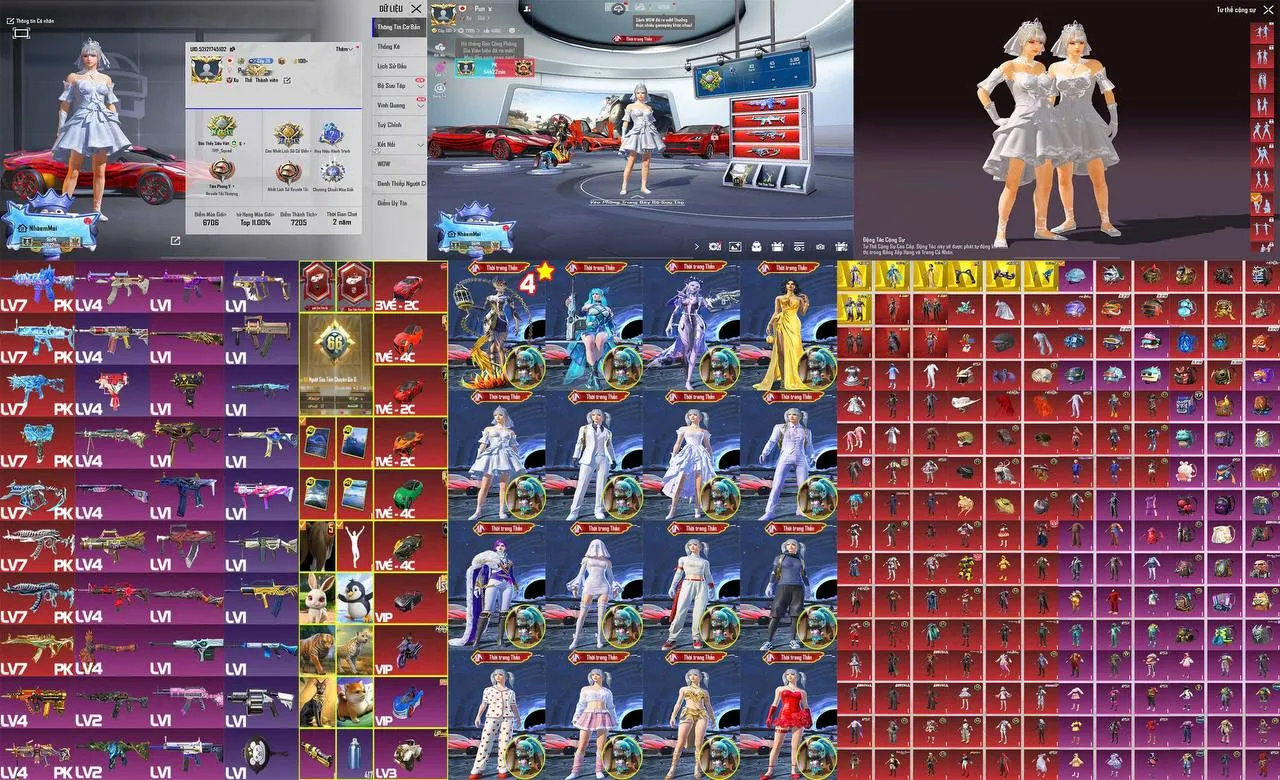This screenshot has height=780, width=1280.
Task: Switch to the Thông Tin Cơ Bản tab
Action: (x=400, y=27)
